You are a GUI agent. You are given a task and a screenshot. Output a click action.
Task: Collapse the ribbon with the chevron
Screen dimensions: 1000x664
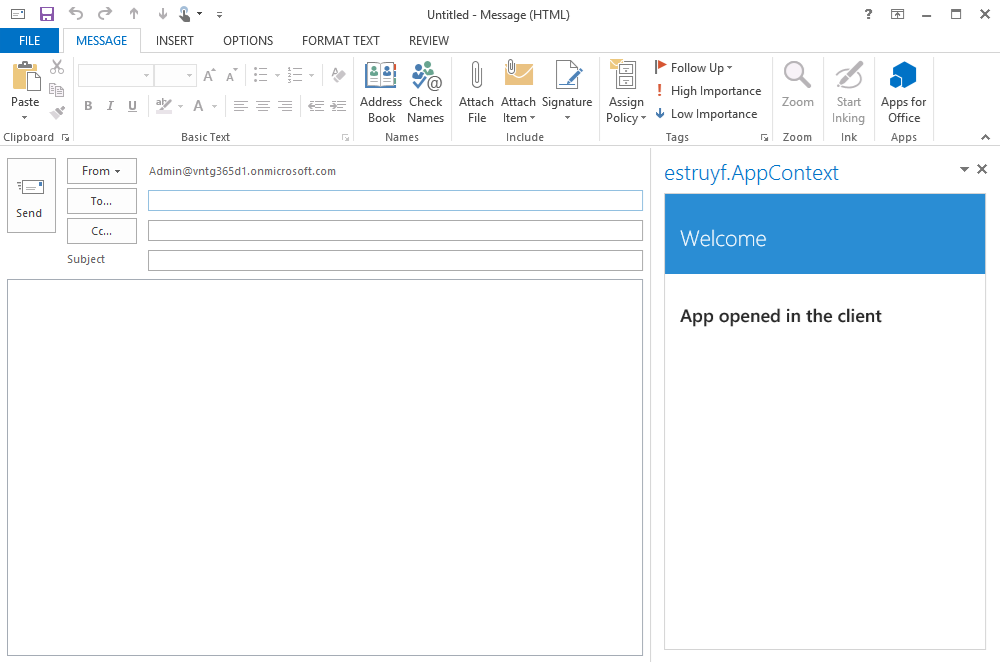985,137
